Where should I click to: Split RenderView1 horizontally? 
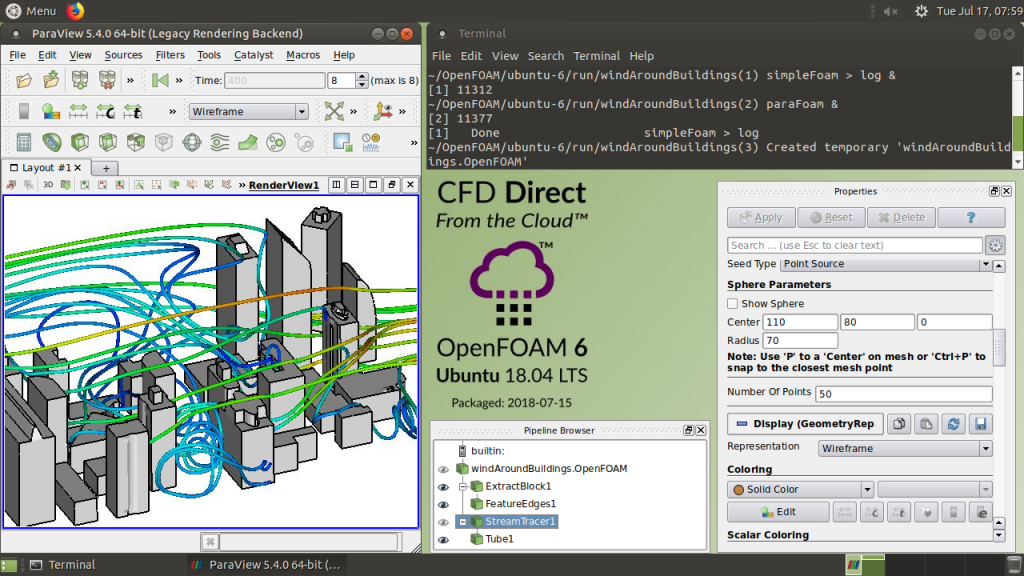[336, 185]
